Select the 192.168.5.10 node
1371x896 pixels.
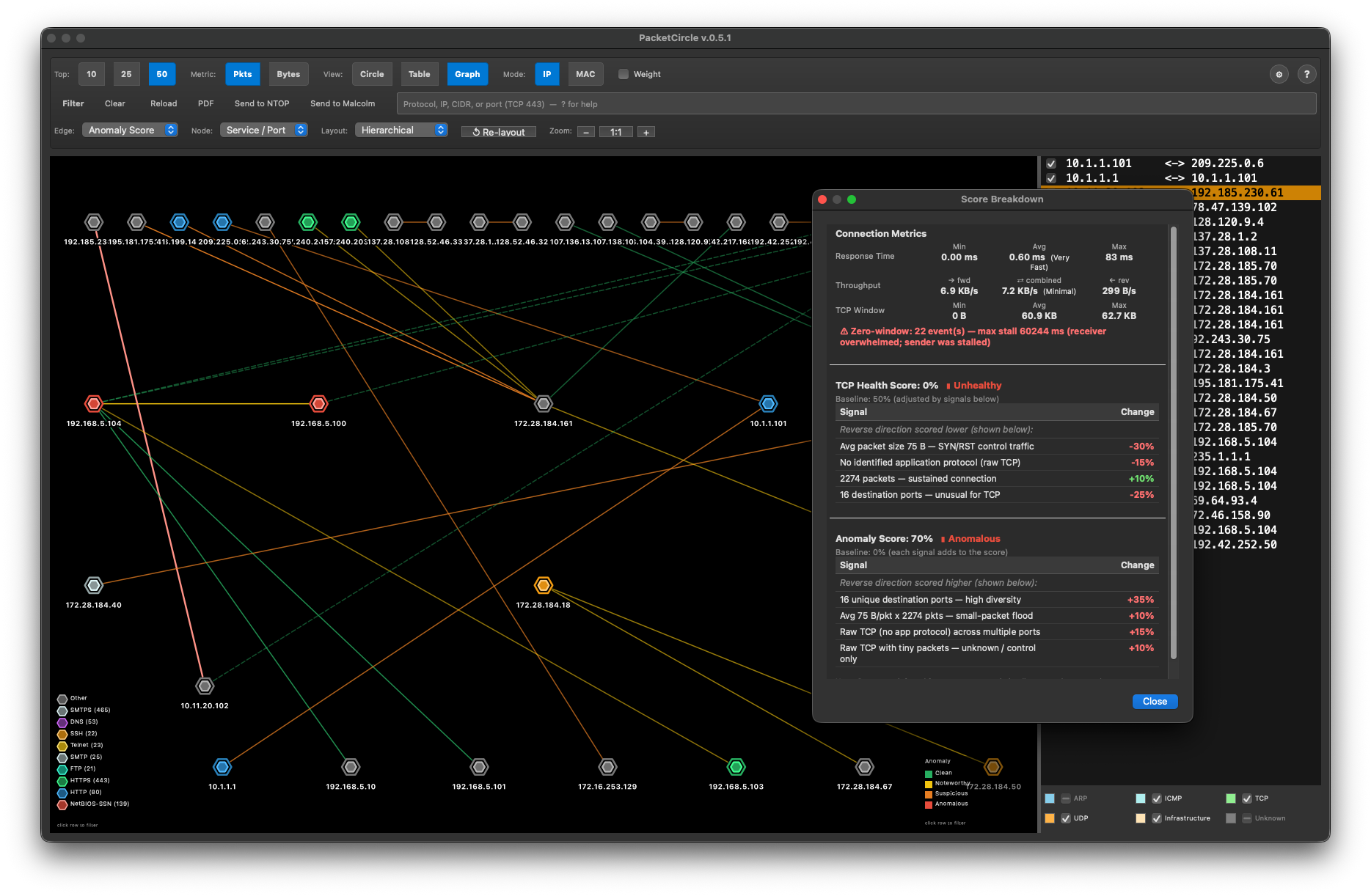click(351, 767)
